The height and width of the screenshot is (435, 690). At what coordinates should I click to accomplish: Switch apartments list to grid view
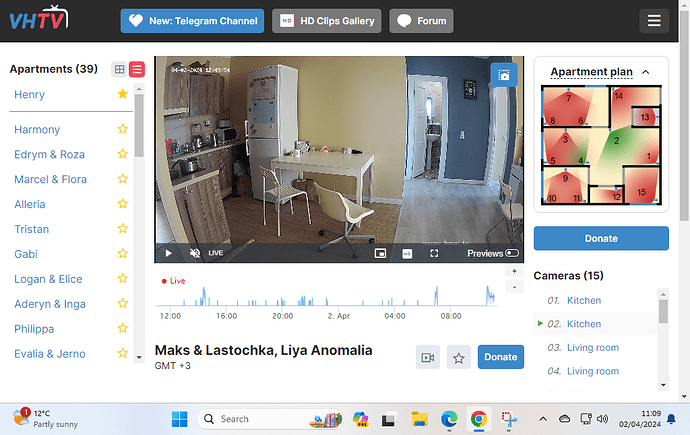point(120,69)
